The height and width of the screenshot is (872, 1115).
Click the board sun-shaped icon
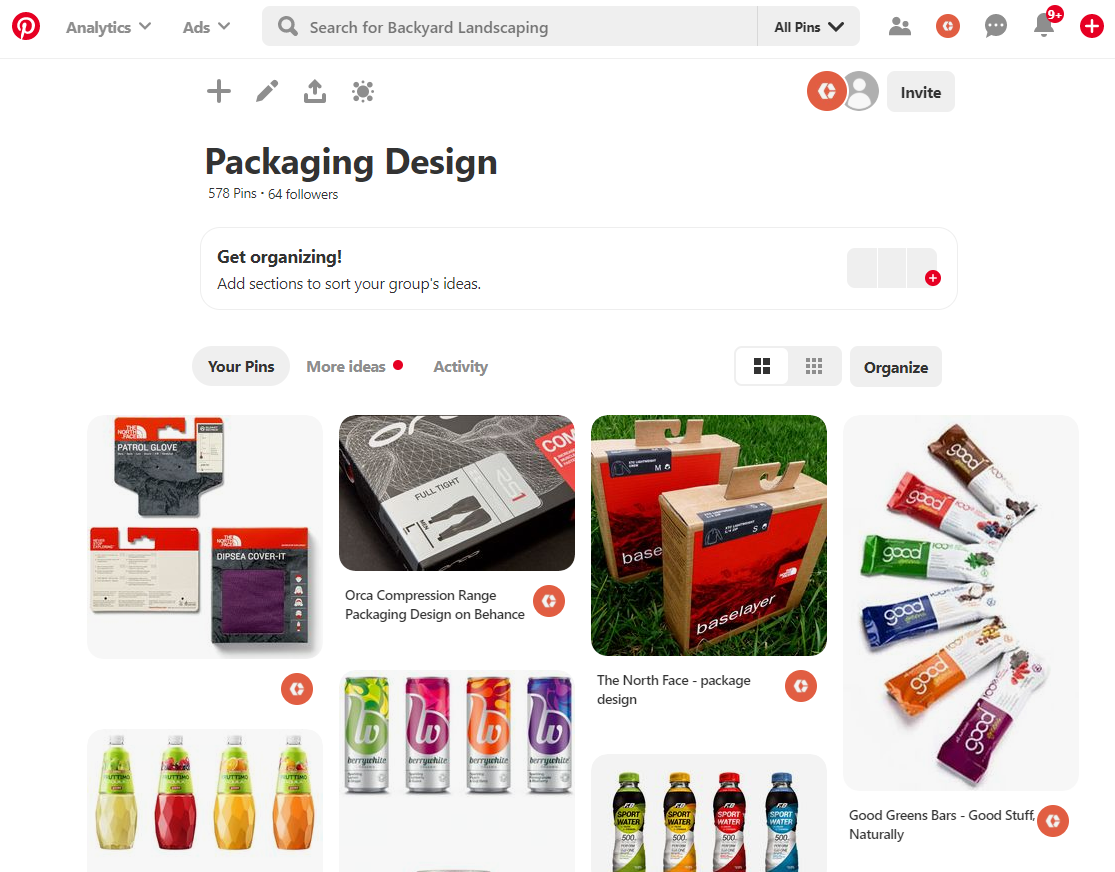tap(363, 91)
